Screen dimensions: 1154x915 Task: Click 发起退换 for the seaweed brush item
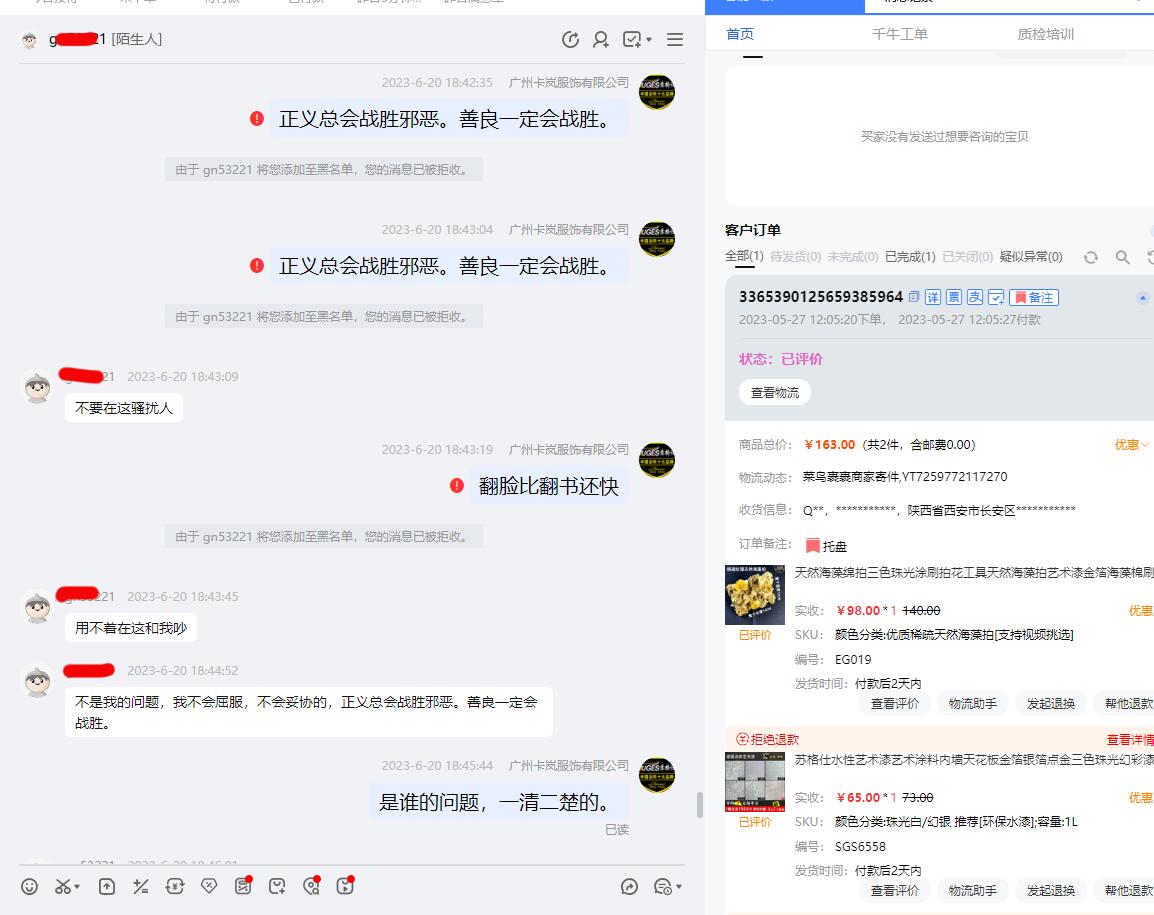click(x=1050, y=703)
